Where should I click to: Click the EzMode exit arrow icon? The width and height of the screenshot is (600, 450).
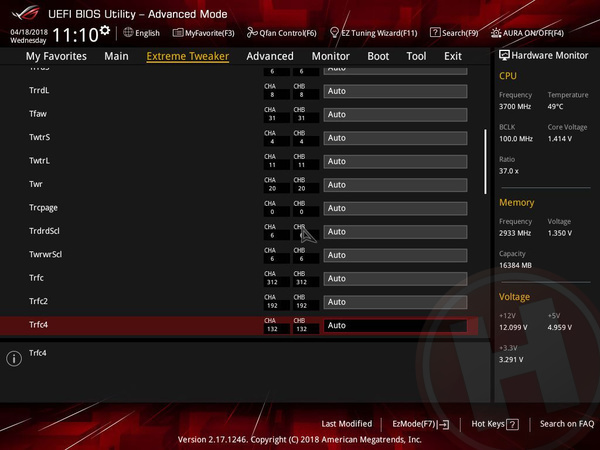pyautogui.click(x=444, y=424)
